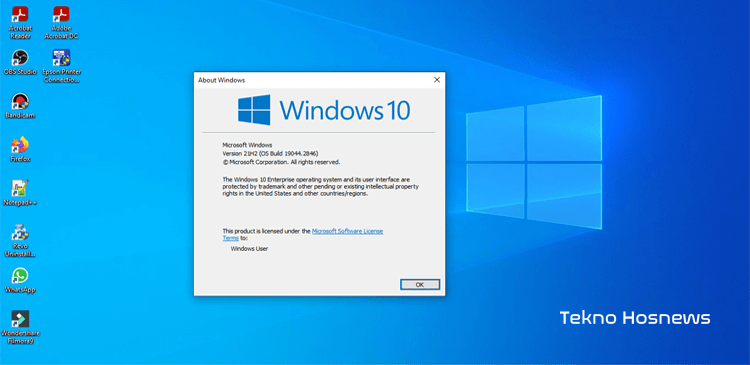Click the Windows User licensee text
The width and height of the screenshot is (750, 365).
249,249
